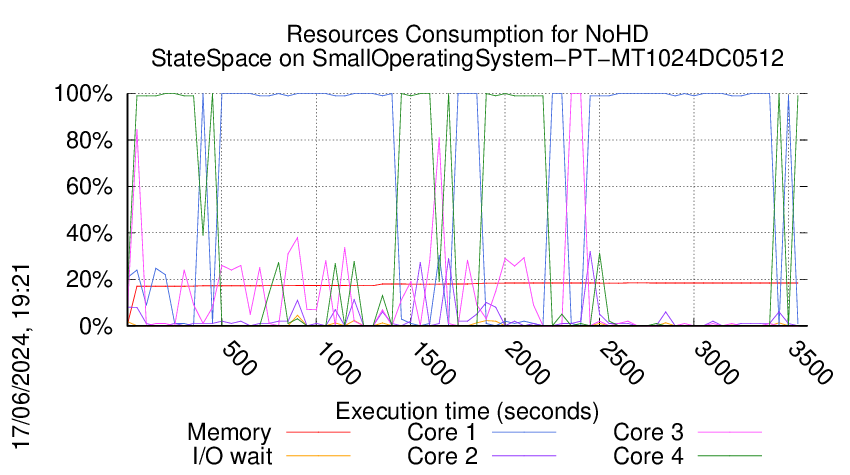
Task: Click the '0%' y-axis label
Action: tap(96, 326)
